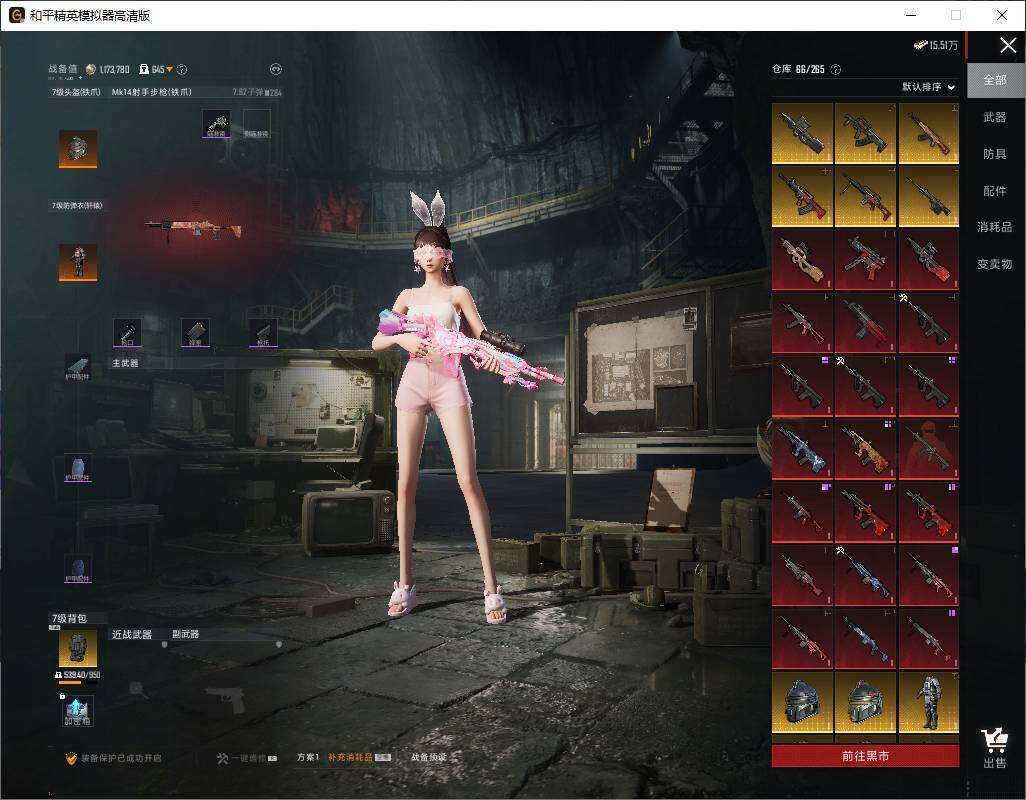Switch to the 消耗品 tab
The width and height of the screenshot is (1026, 800).
point(995,227)
